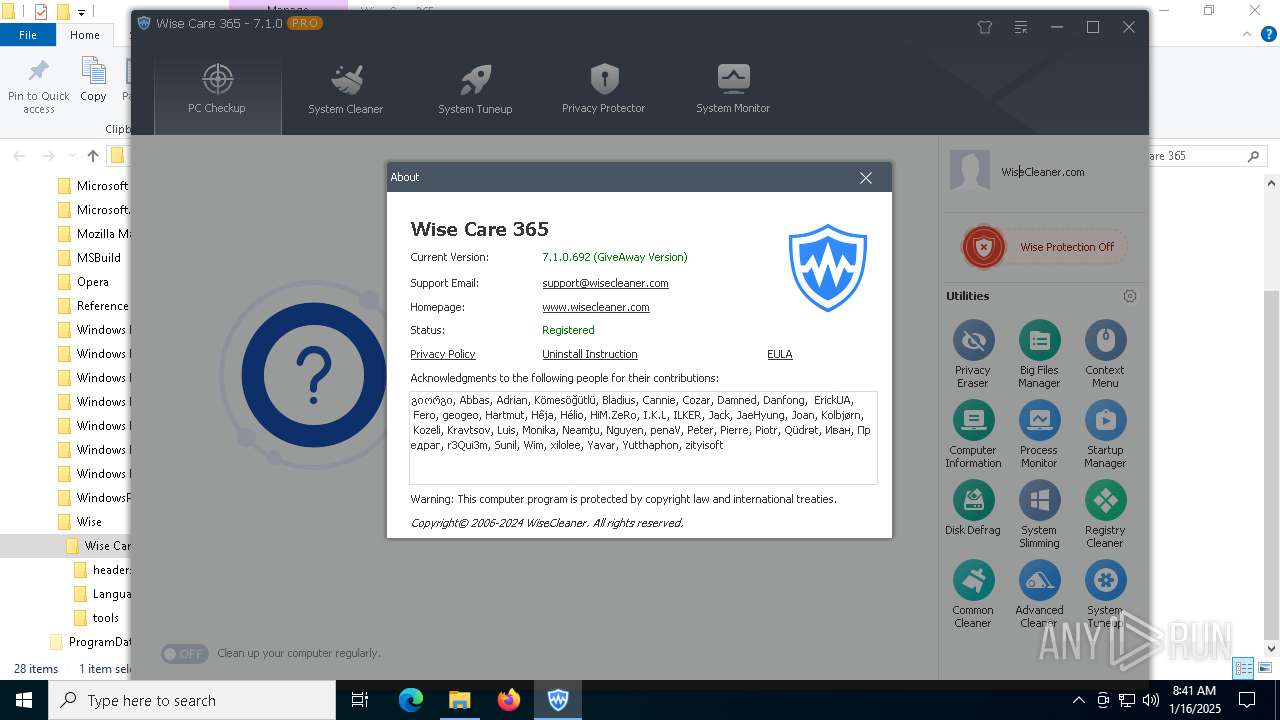Click the taskbar search box
Image resolution: width=1280 pixels, height=720 pixels.
(x=192, y=700)
